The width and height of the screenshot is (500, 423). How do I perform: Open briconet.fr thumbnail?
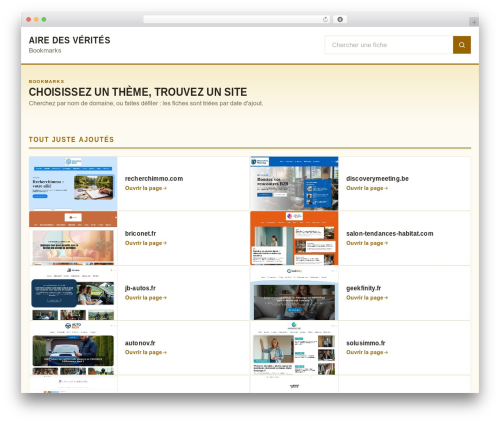tap(73, 238)
